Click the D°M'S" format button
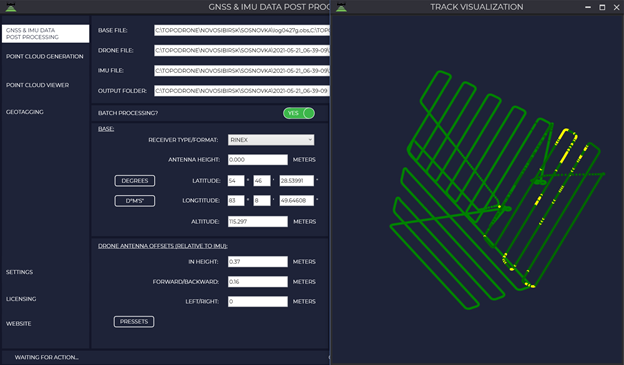624x365 pixels. [135, 201]
